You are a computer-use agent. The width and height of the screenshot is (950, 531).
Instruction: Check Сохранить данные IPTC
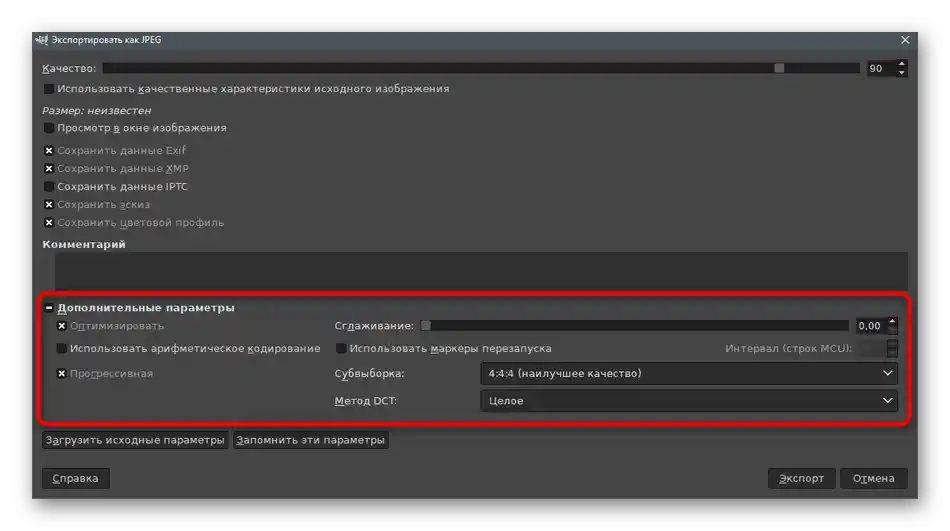click(x=49, y=187)
